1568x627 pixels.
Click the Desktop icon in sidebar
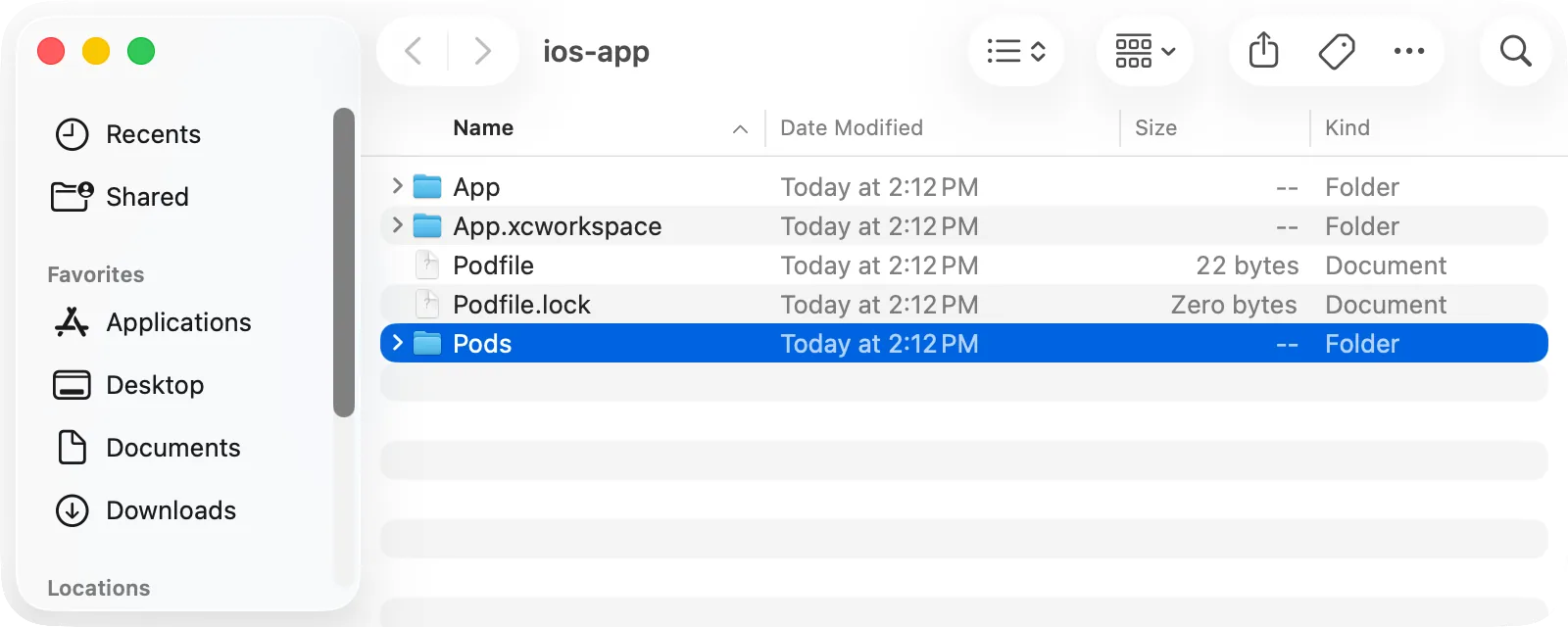[x=72, y=385]
